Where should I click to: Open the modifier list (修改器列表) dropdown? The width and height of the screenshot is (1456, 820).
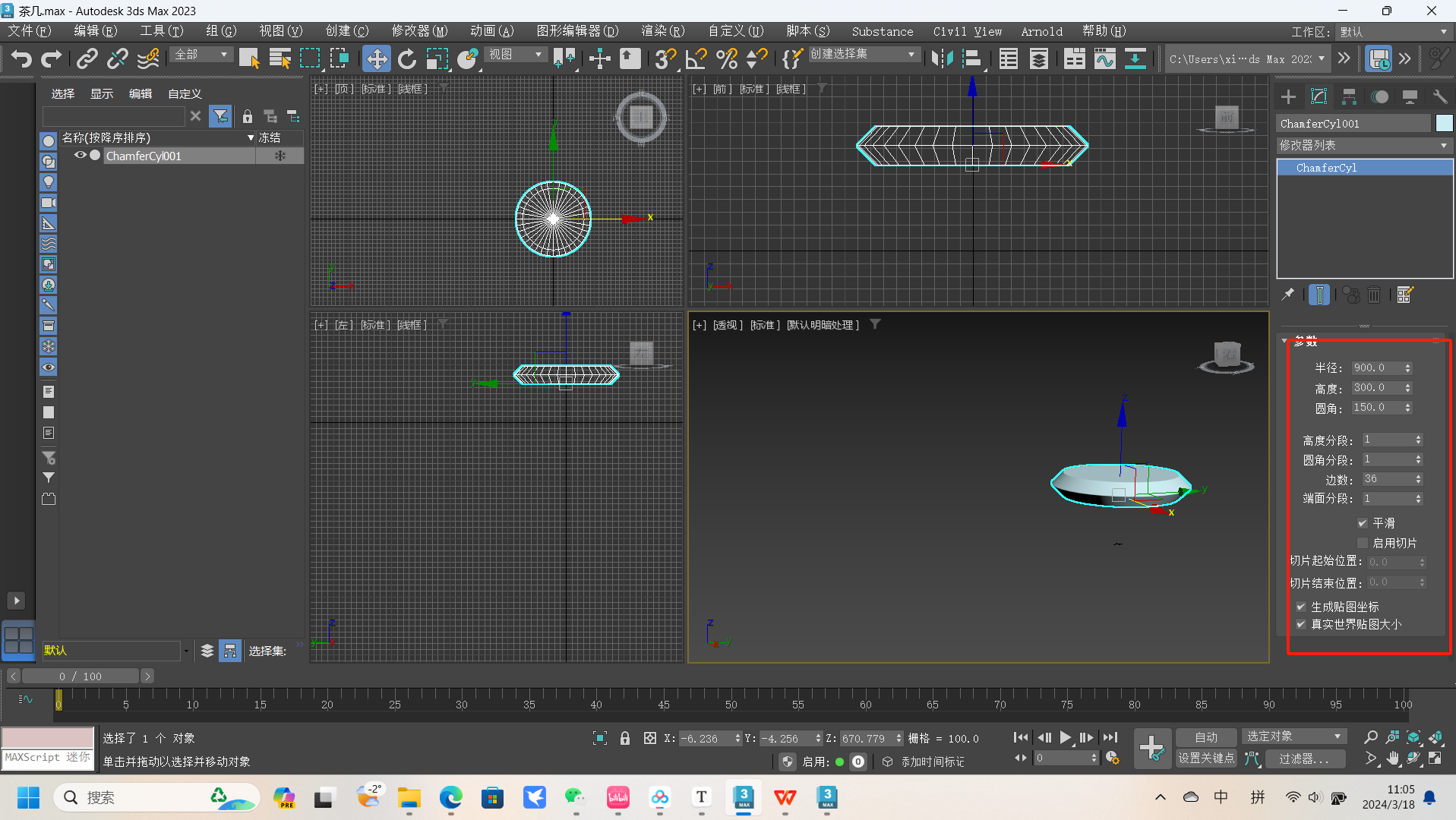tap(1364, 145)
